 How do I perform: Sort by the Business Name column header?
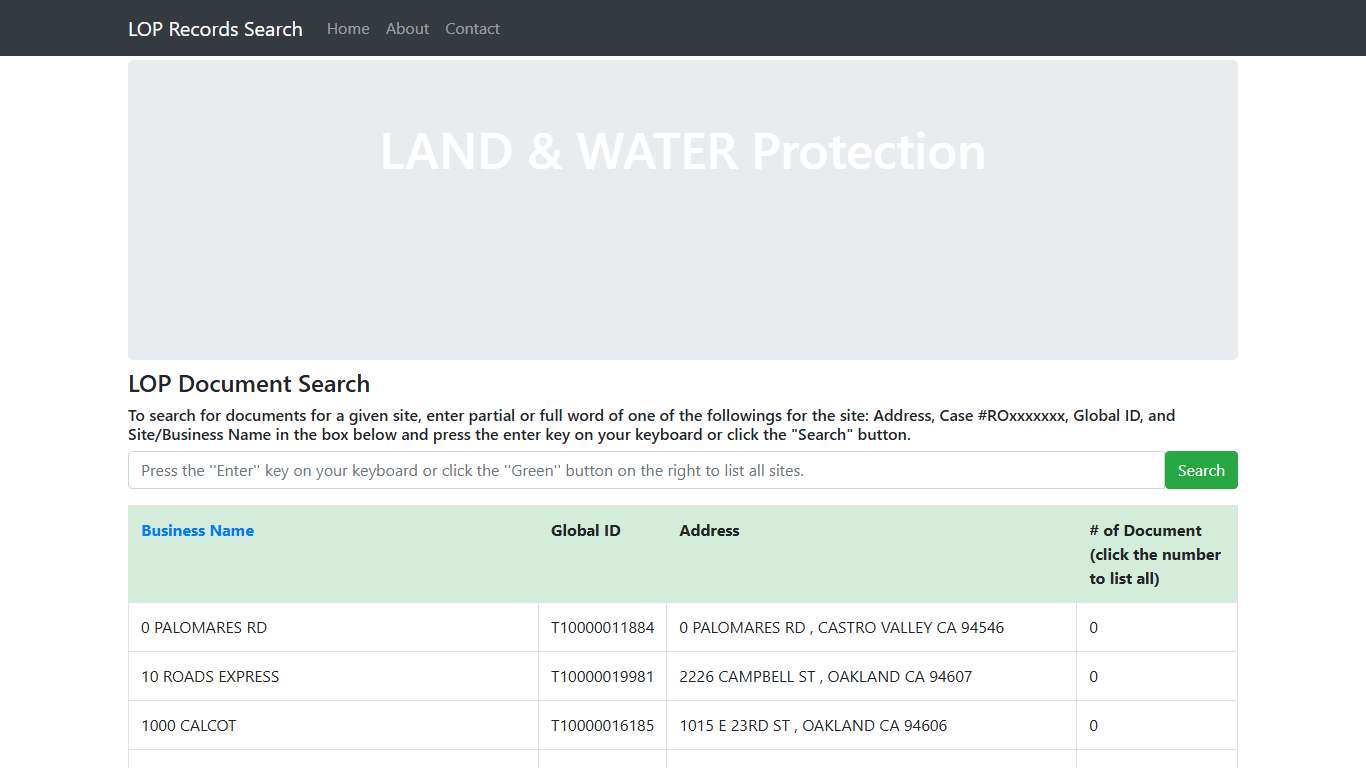tap(197, 531)
